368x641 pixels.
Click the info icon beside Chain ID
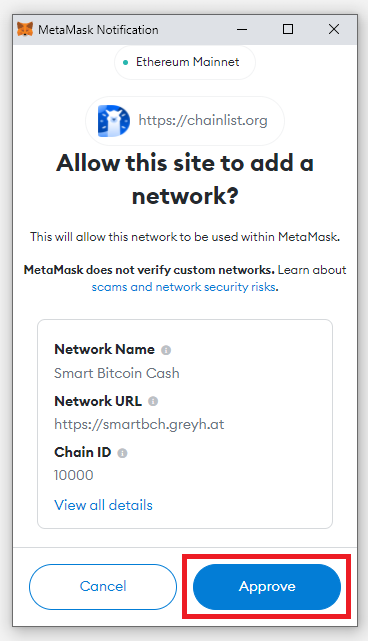pos(122,453)
